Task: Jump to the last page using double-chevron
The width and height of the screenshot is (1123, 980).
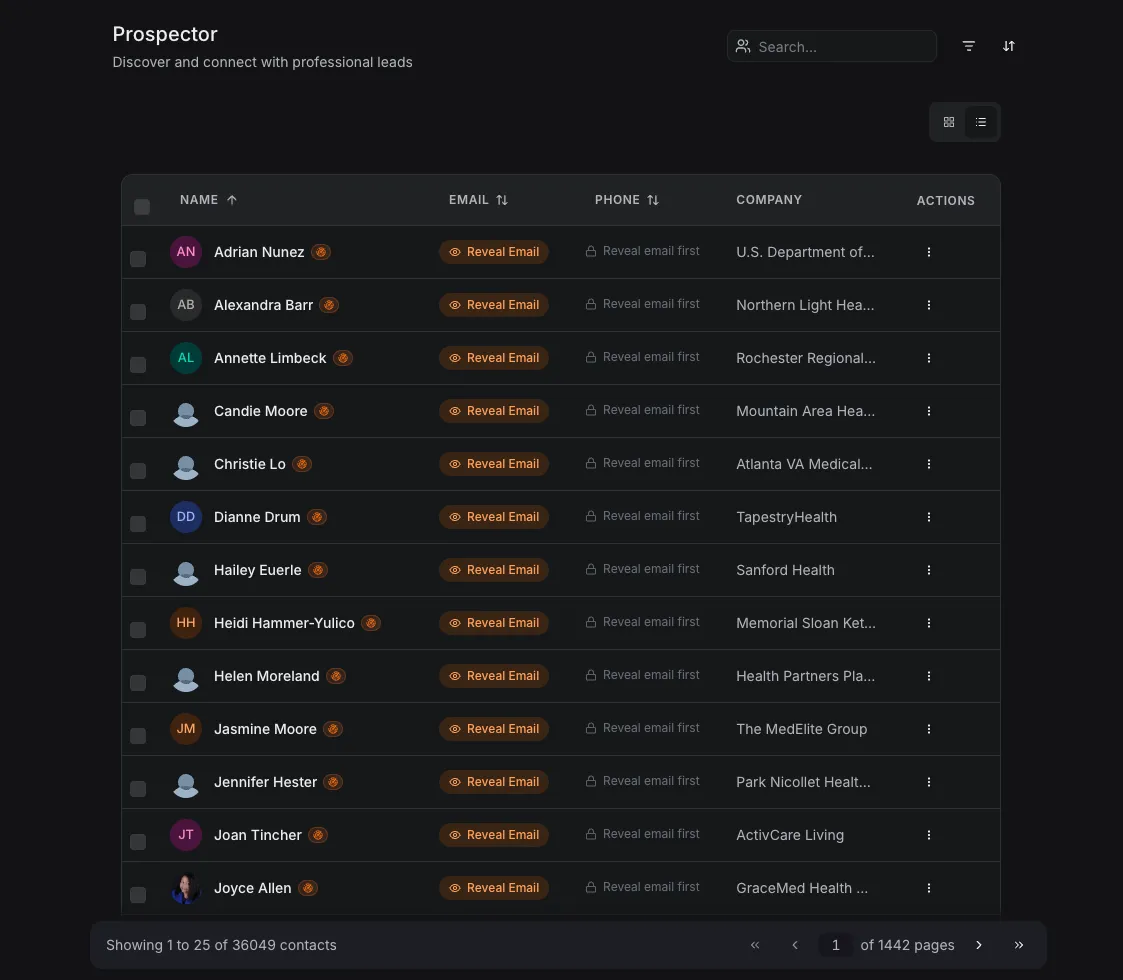Action: click(x=1019, y=944)
